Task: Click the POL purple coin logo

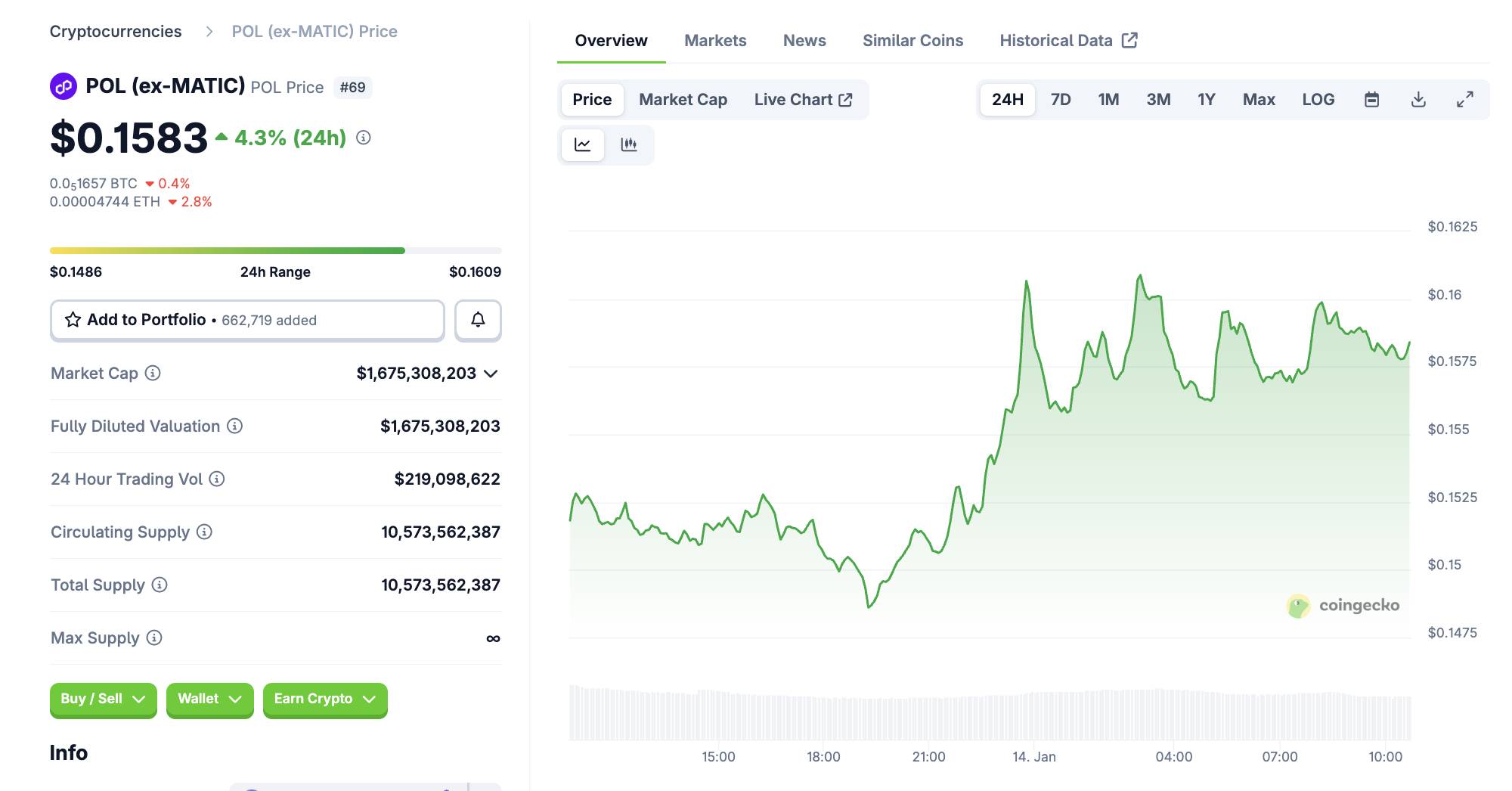Action: tap(64, 86)
